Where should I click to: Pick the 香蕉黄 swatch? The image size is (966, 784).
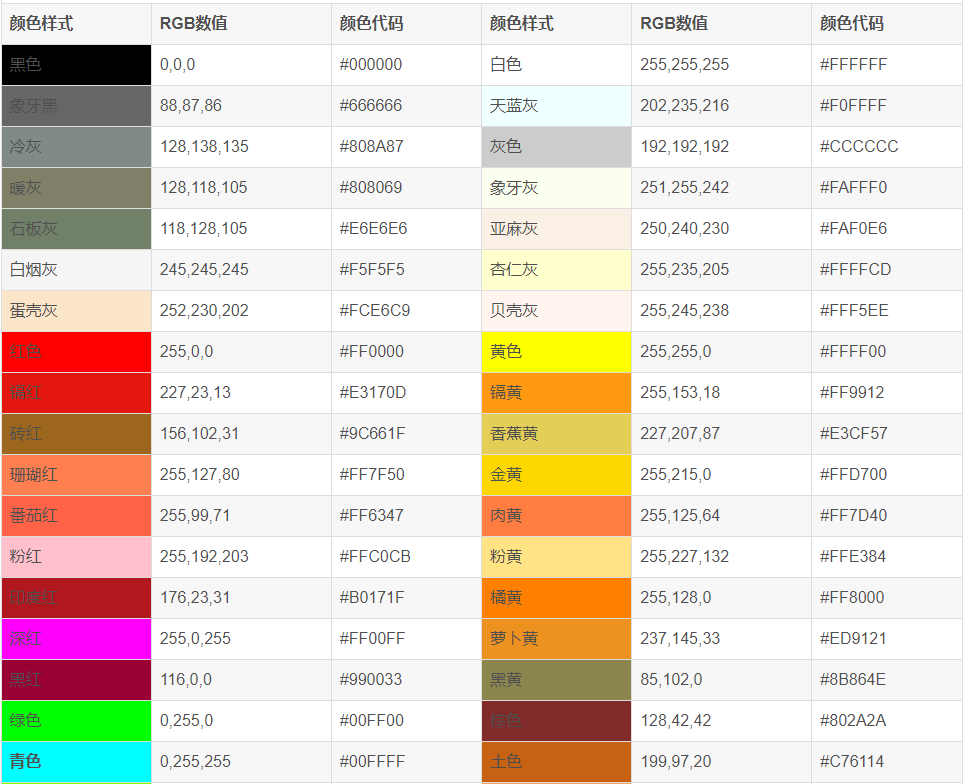tap(556, 434)
